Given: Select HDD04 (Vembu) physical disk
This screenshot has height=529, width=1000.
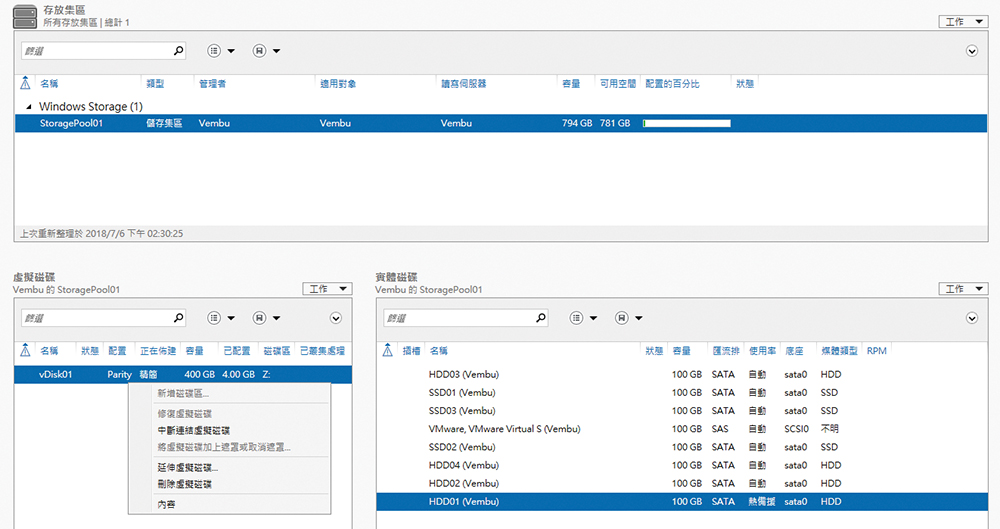Looking at the screenshot, I should point(682,465).
